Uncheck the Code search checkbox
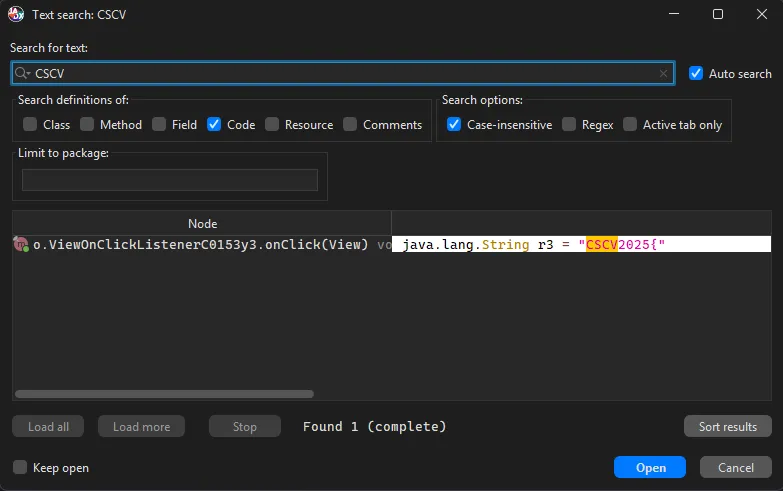The width and height of the screenshot is (783, 491). tap(214, 125)
